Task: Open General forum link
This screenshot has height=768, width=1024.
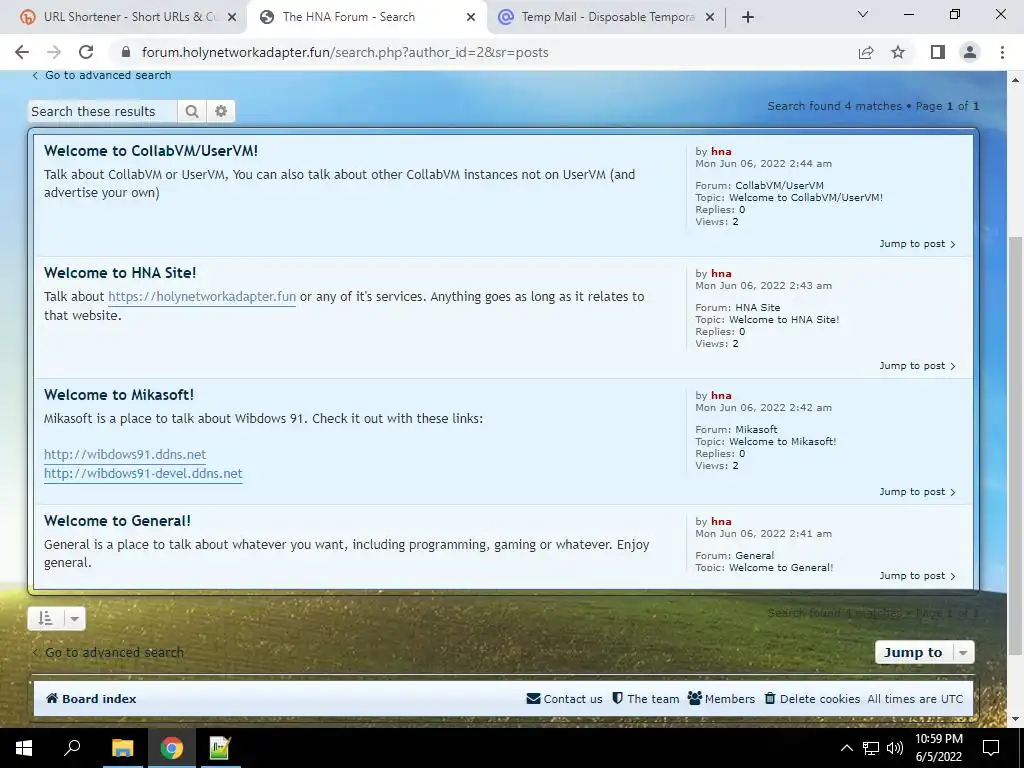Action: click(754, 556)
